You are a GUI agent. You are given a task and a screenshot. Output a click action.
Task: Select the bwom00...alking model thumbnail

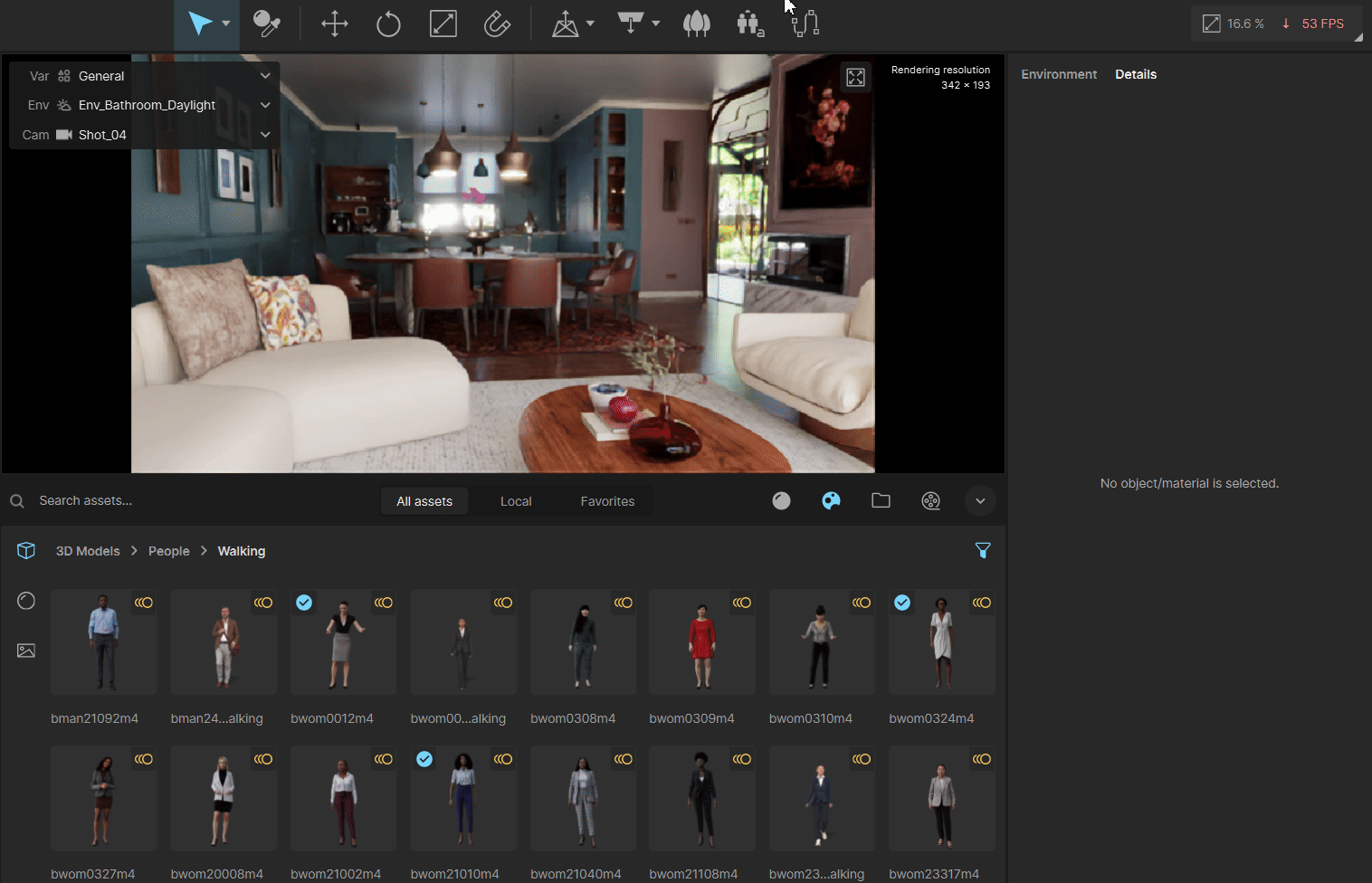(x=463, y=642)
